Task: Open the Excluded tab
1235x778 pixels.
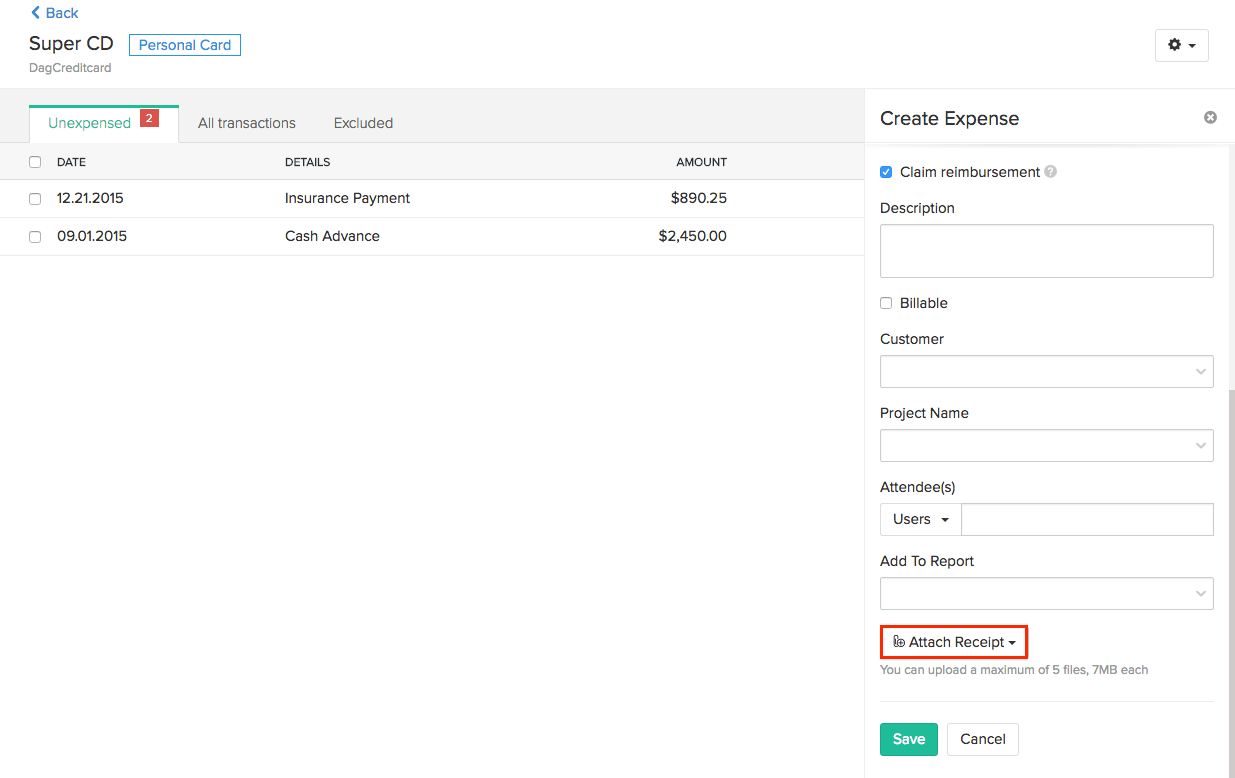Action: (362, 122)
